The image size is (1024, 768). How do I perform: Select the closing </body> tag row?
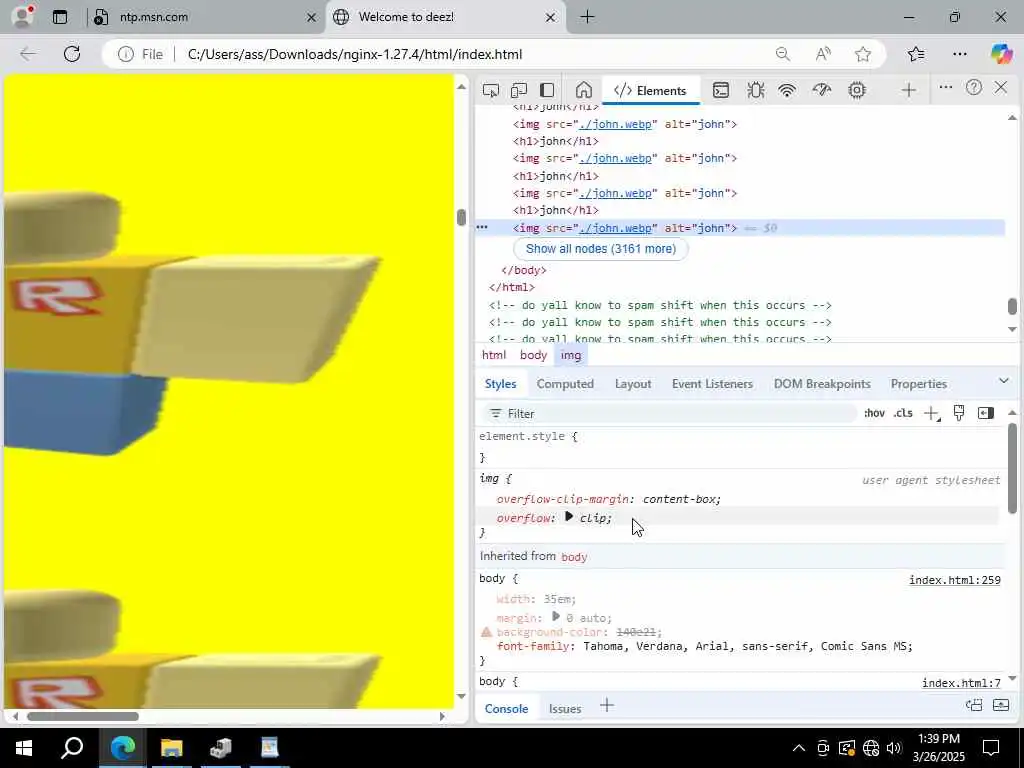(x=524, y=270)
